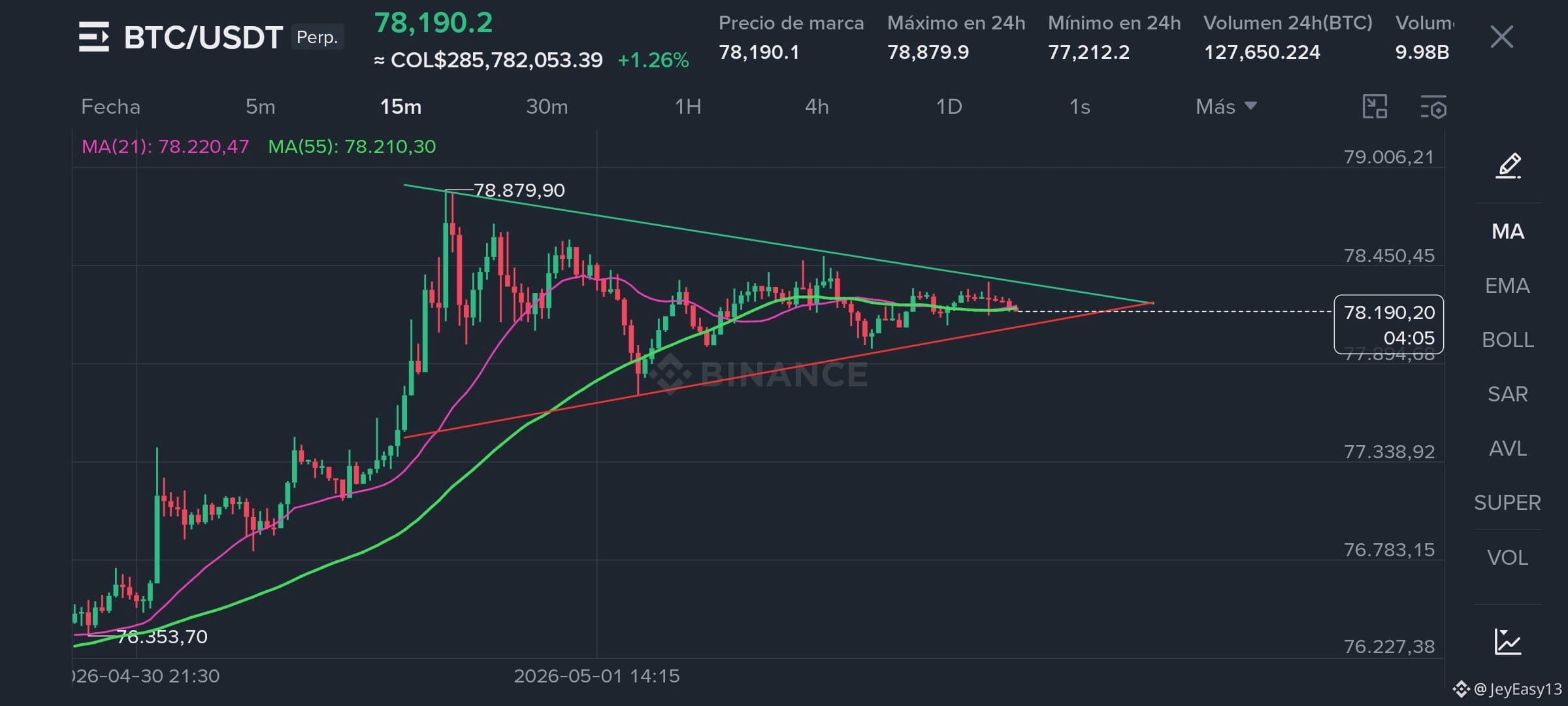Choose the 1D timeframe
This screenshot has height=706, width=1568.
pos(949,107)
